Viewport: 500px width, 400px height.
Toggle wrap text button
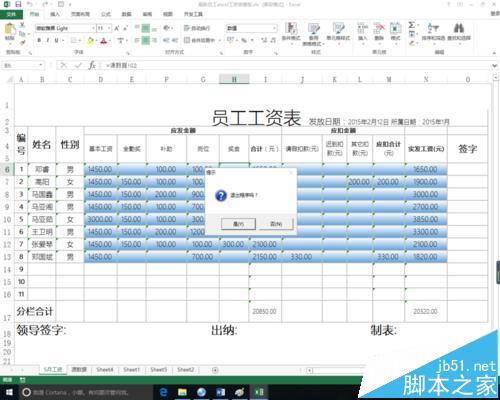197,28
